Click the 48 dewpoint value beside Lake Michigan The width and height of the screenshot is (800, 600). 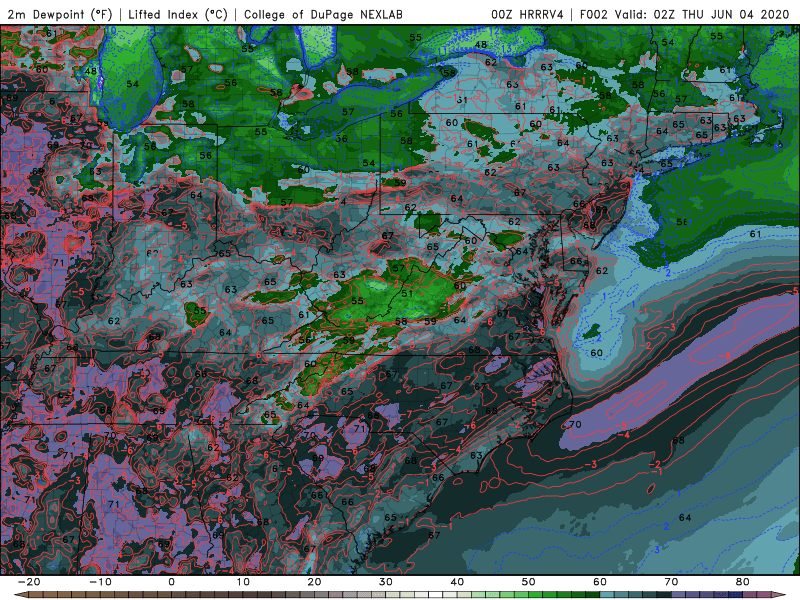[91, 71]
